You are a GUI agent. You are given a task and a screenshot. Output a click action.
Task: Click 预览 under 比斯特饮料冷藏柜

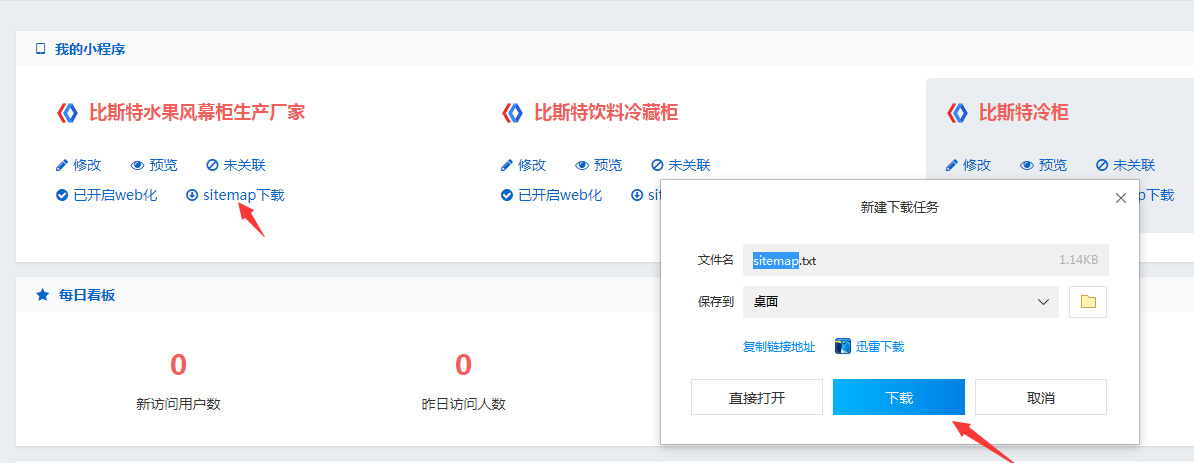click(599, 165)
